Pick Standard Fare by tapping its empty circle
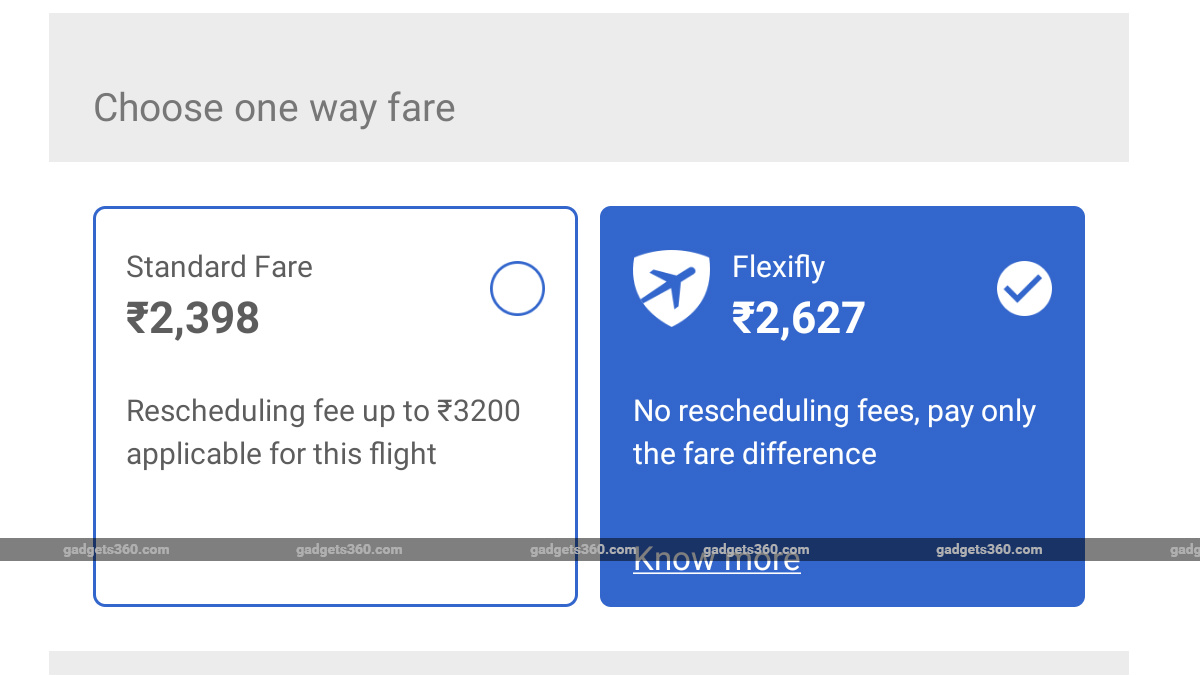This screenshot has height=675, width=1200. coord(516,288)
